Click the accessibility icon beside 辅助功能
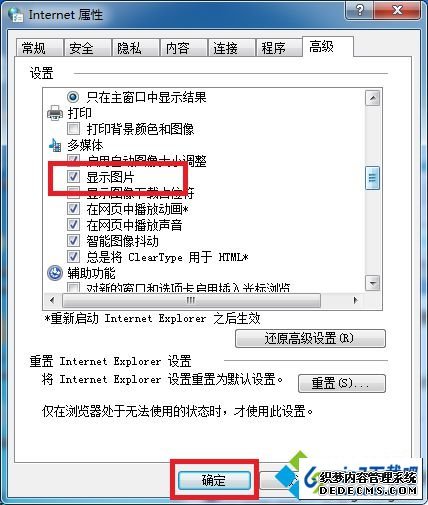The height and width of the screenshot is (505, 428). 55,273
